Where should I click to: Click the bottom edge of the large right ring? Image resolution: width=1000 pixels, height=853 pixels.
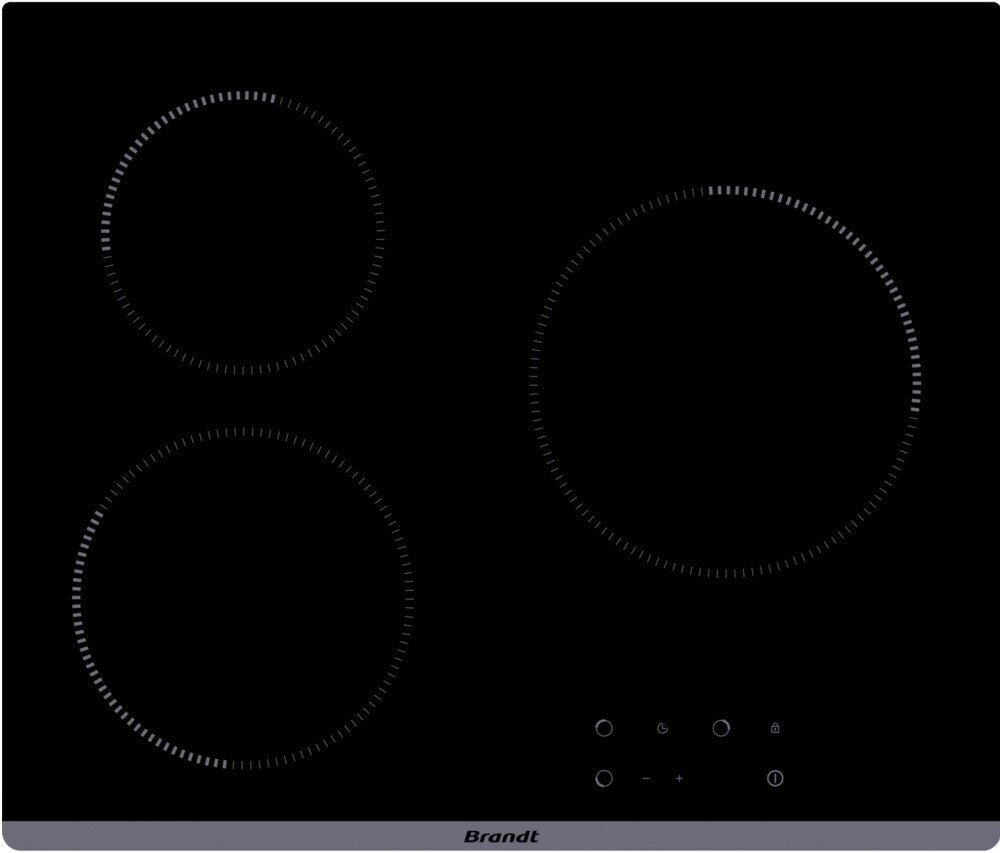(725, 575)
